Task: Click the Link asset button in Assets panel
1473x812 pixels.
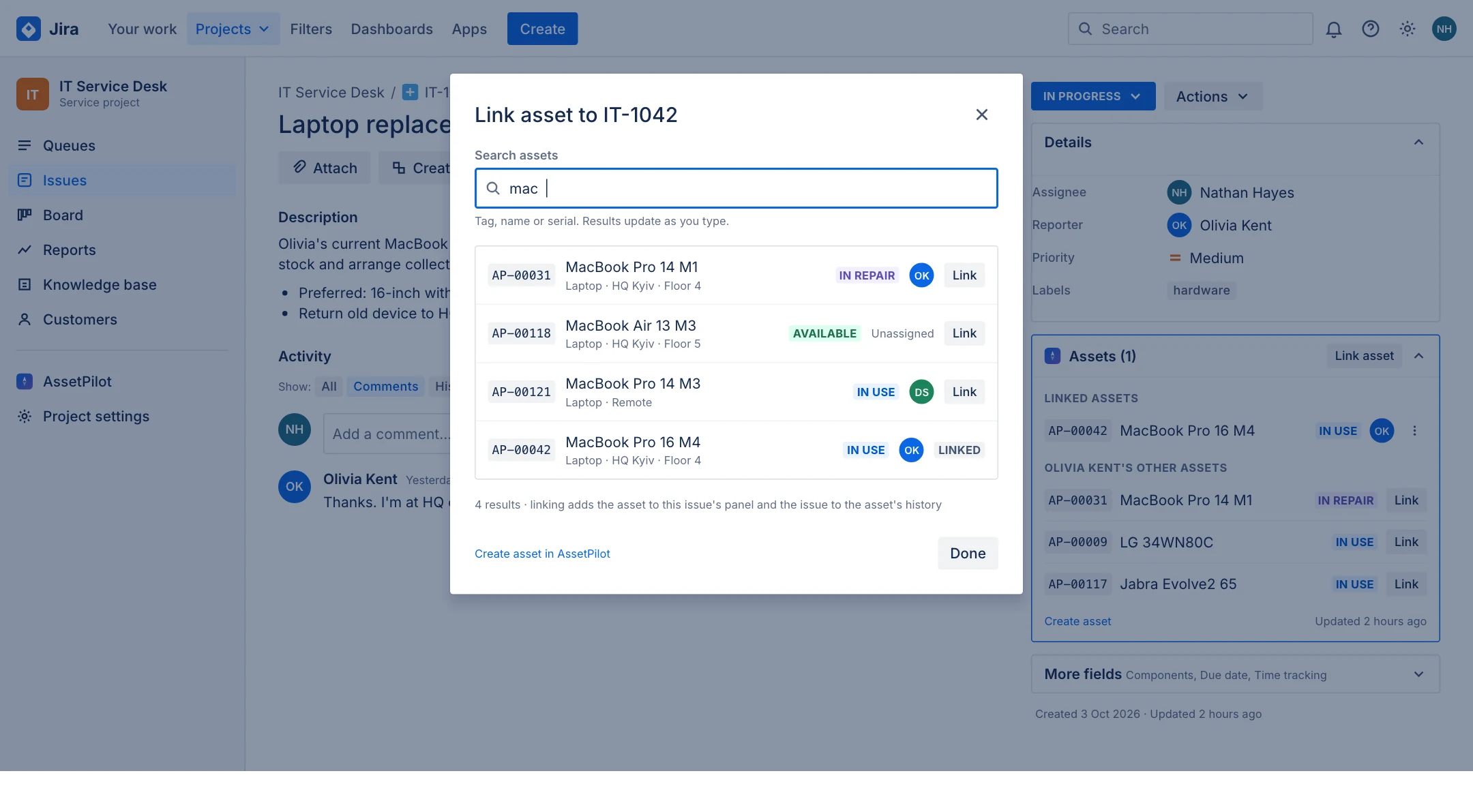Action: tap(1364, 356)
